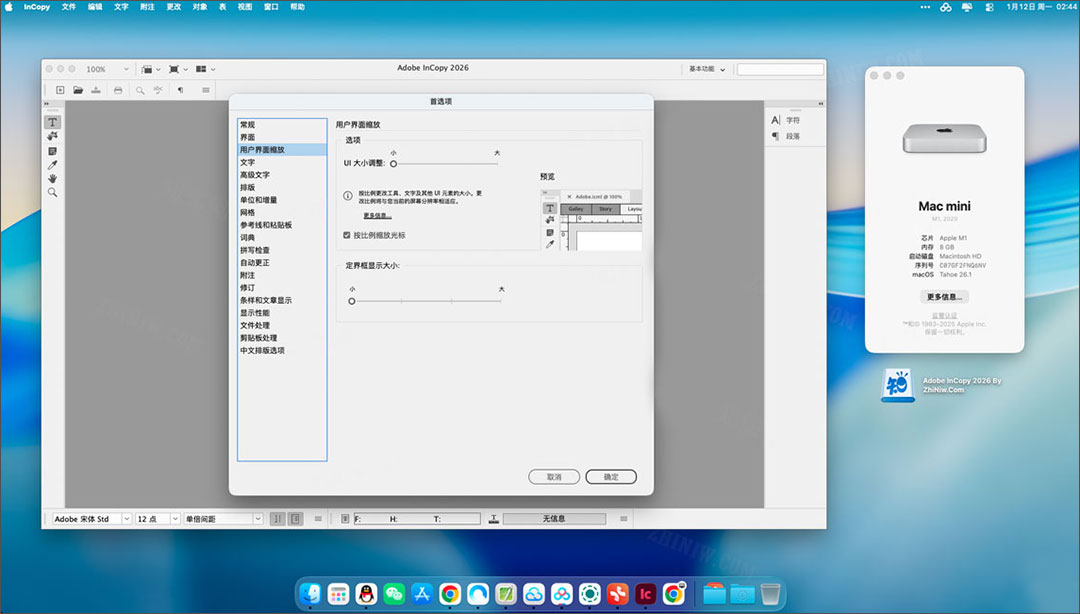The width and height of the screenshot is (1080, 614).
Task: Expand the tools panel double-arrow
Action: click(47, 104)
